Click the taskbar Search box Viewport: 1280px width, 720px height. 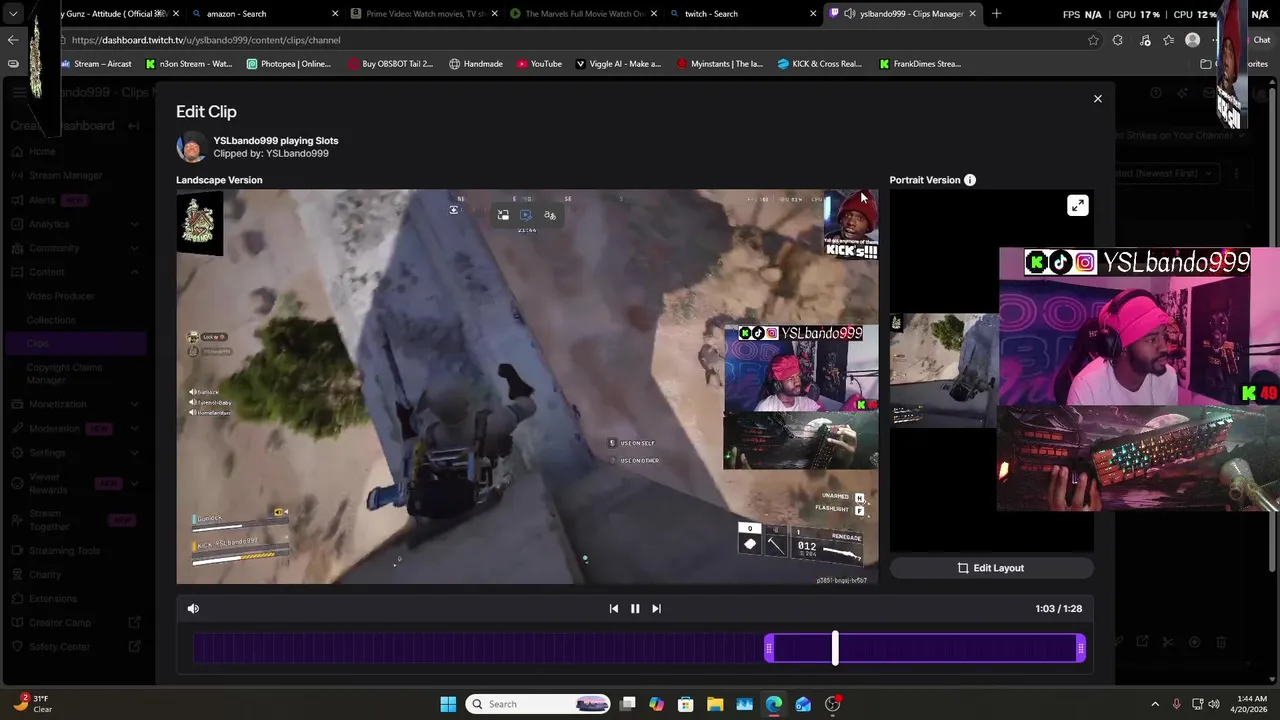(539, 704)
